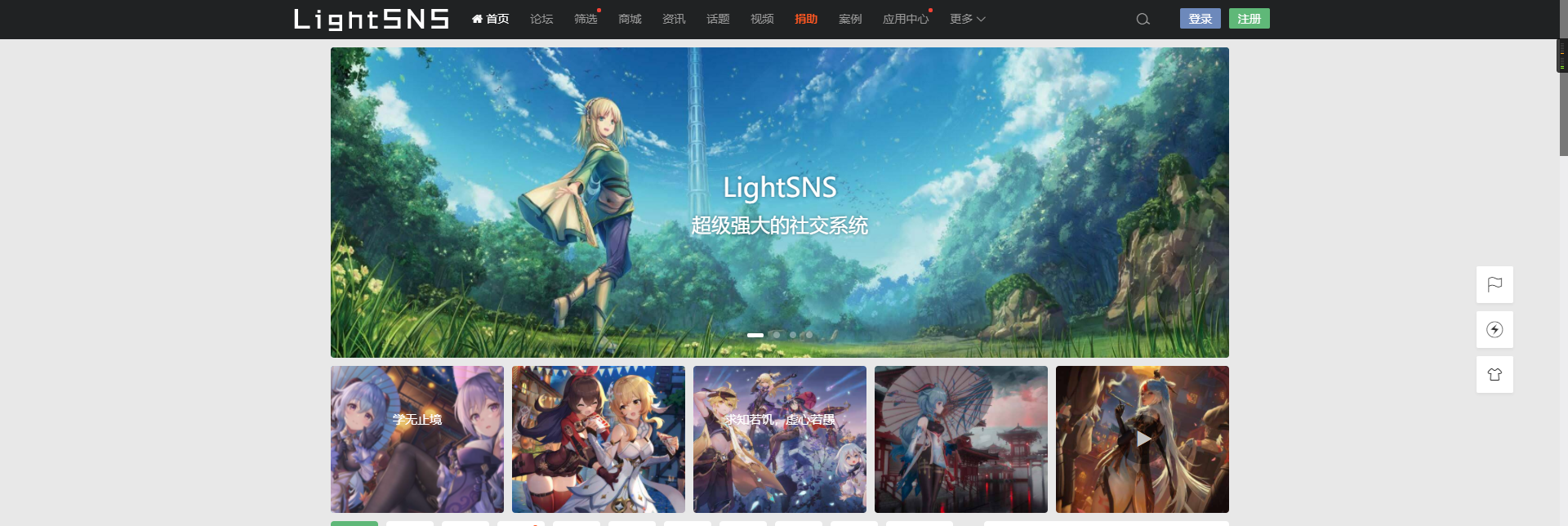Screen dimensions: 1568x526
Task: Click the LightSNS logo in header
Action: click(x=372, y=19)
